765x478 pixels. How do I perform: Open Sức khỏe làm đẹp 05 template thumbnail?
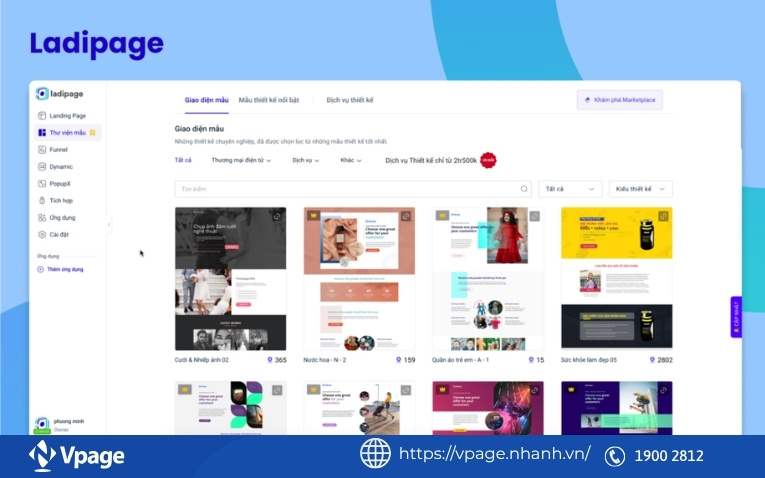617,279
